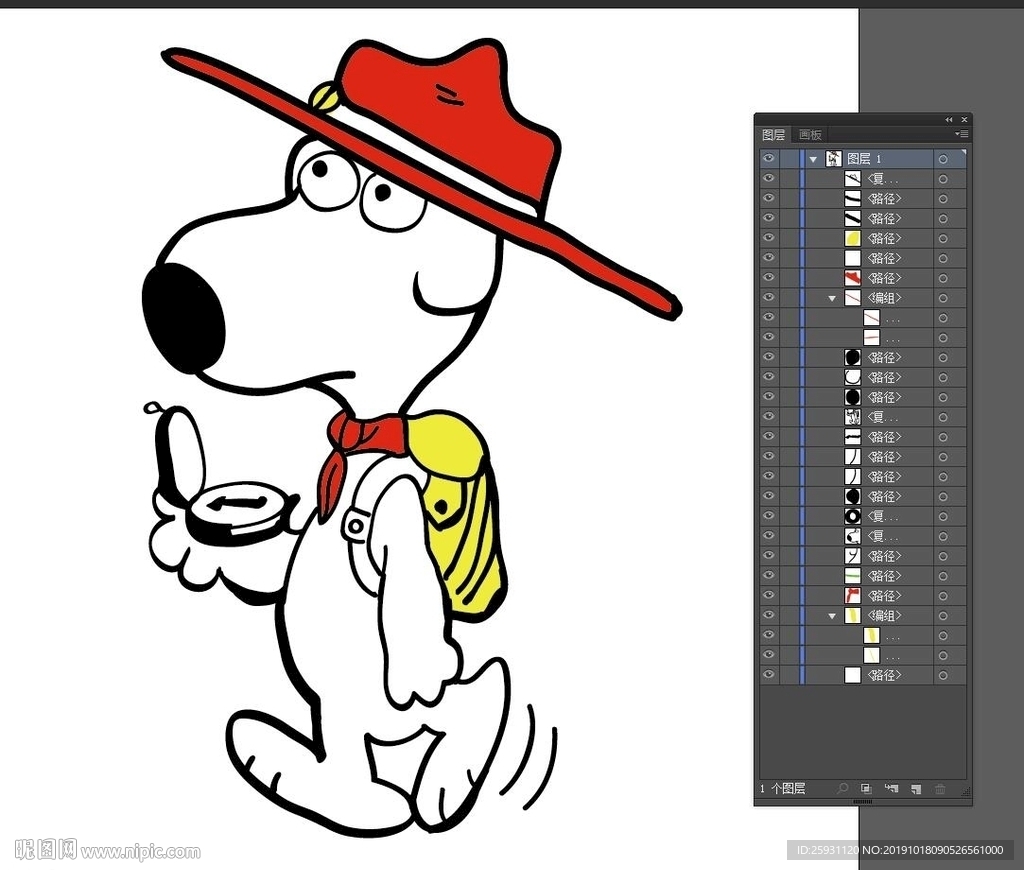
Task: Switch to the 图层 tab
Action: pos(774,135)
